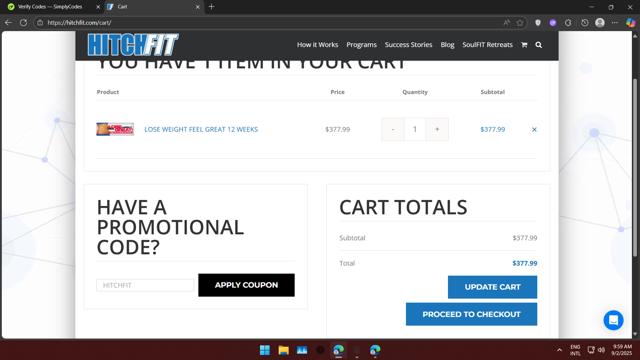The width and height of the screenshot is (640, 360).
Task: Switch to first Edge taskbar window
Action: [x=338, y=350]
